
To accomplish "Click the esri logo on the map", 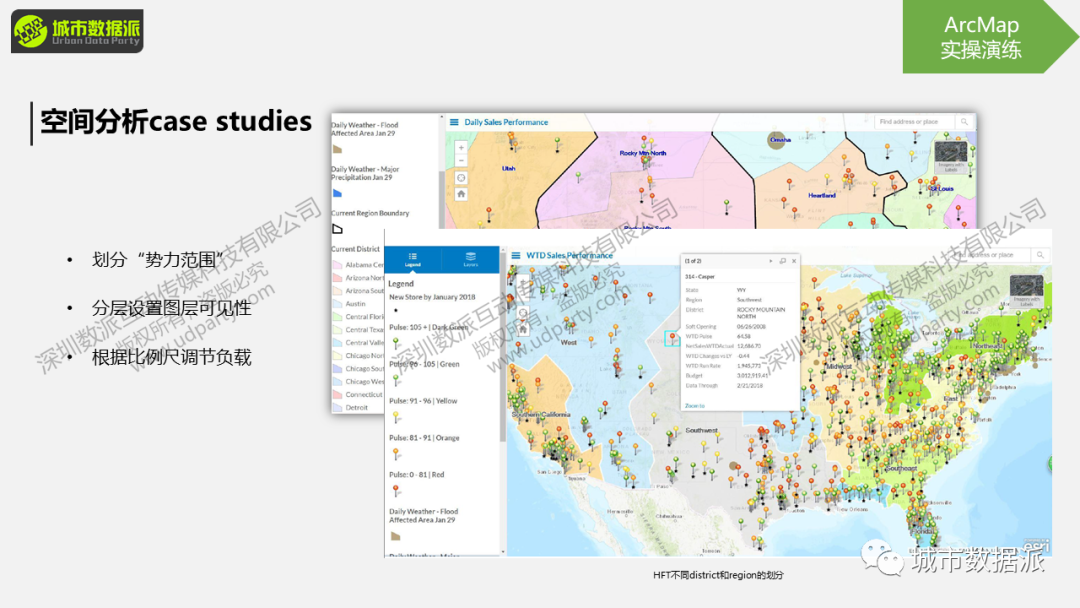I will pyautogui.click(x=1036, y=547).
